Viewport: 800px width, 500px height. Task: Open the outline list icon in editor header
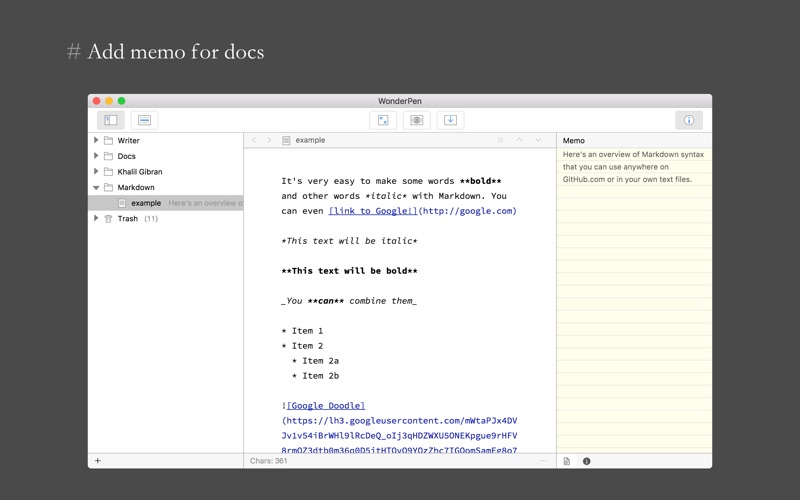click(x=501, y=141)
